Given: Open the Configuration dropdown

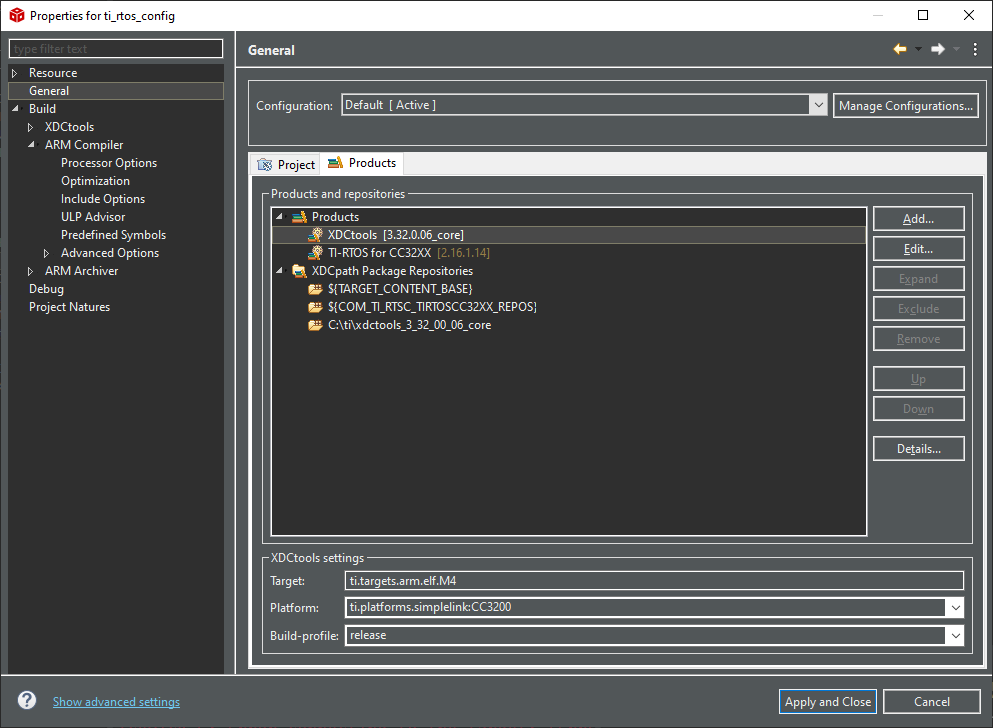Looking at the screenshot, I should point(818,105).
